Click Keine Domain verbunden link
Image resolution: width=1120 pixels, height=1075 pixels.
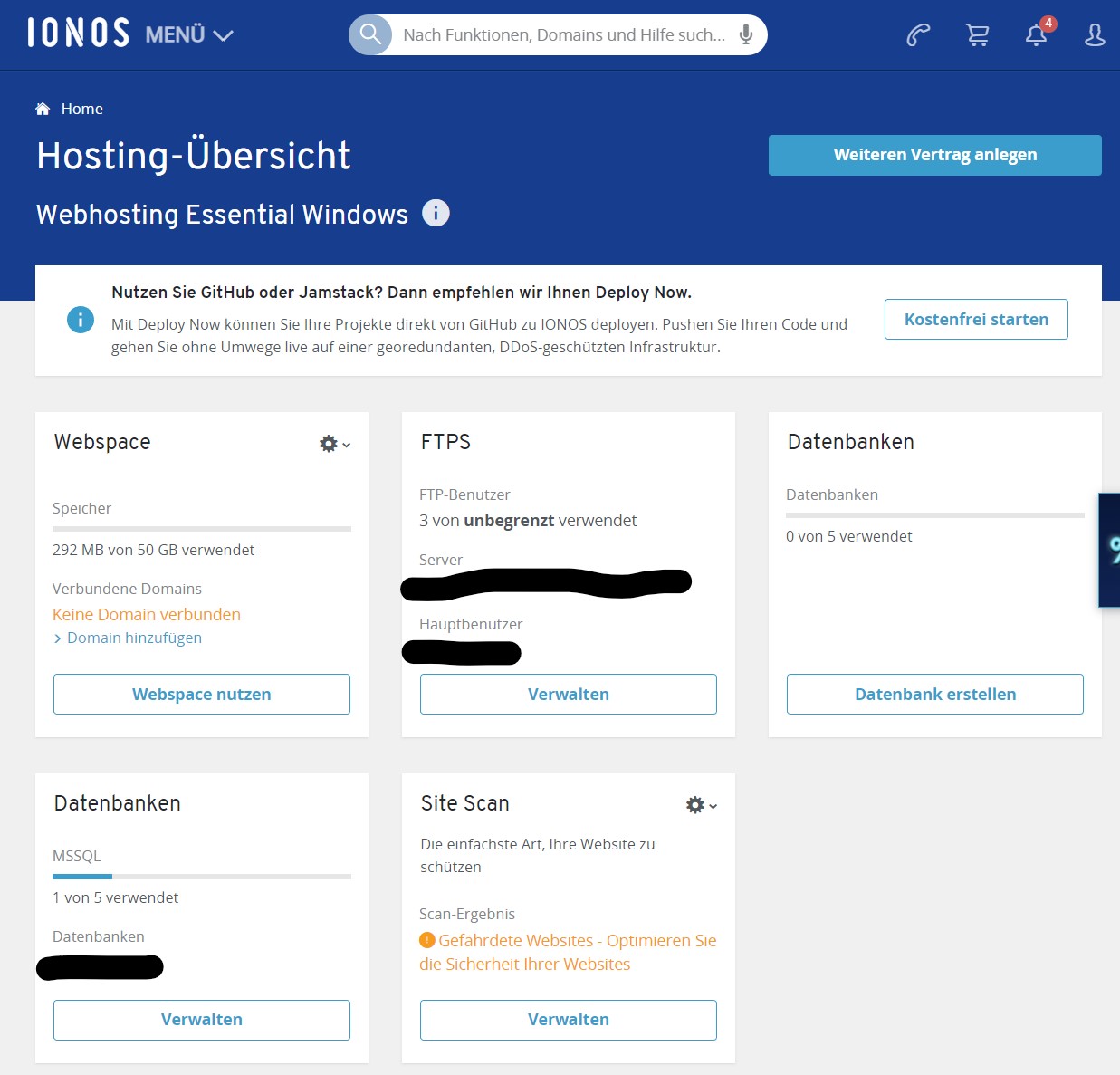pyautogui.click(x=147, y=614)
